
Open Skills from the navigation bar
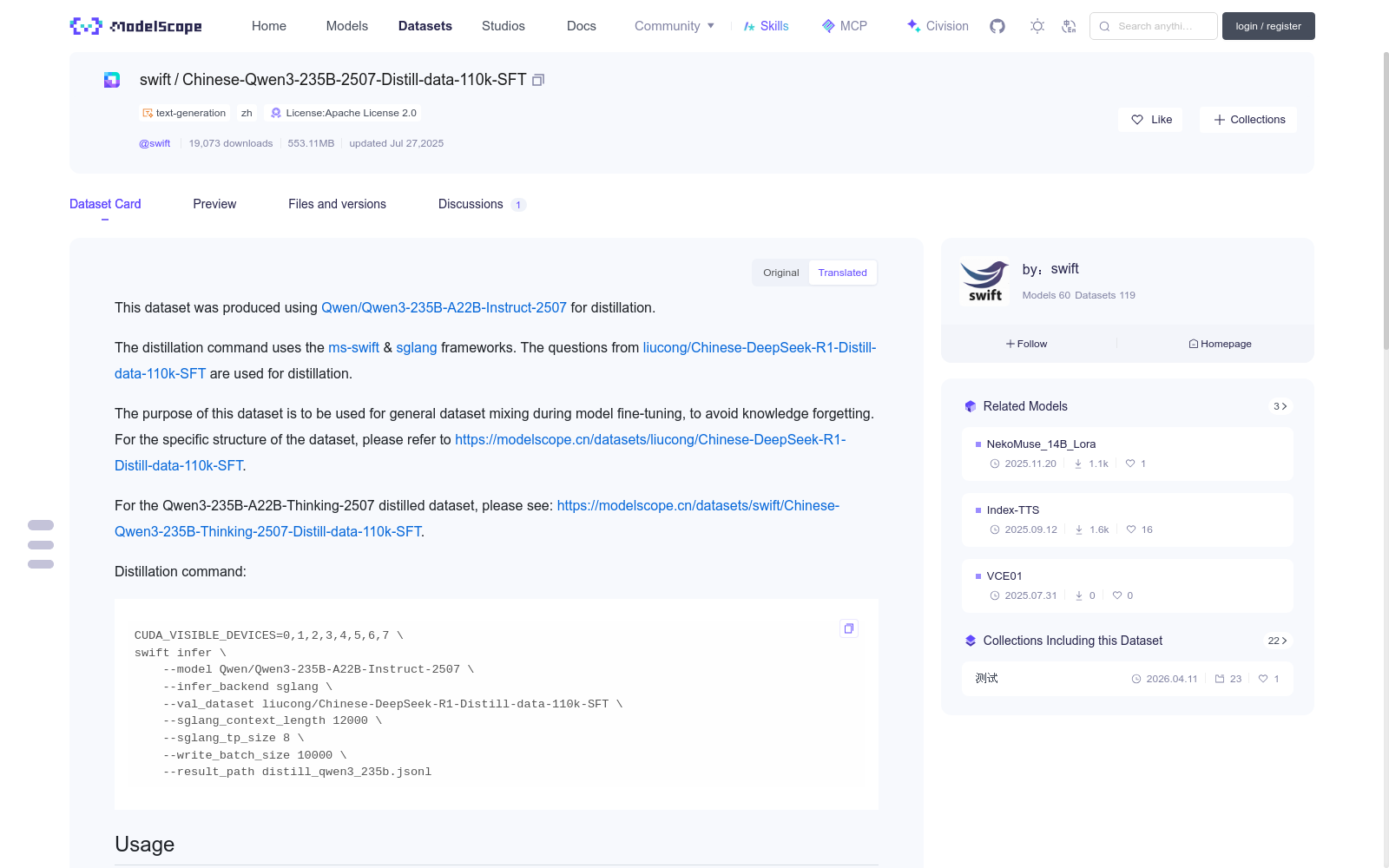pyautogui.click(x=766, y=26)
